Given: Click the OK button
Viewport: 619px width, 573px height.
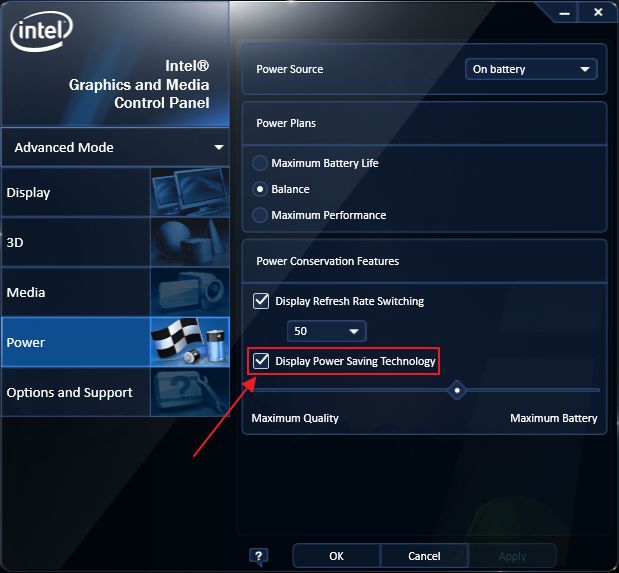Looking at the screenshot, I should 336,556.
